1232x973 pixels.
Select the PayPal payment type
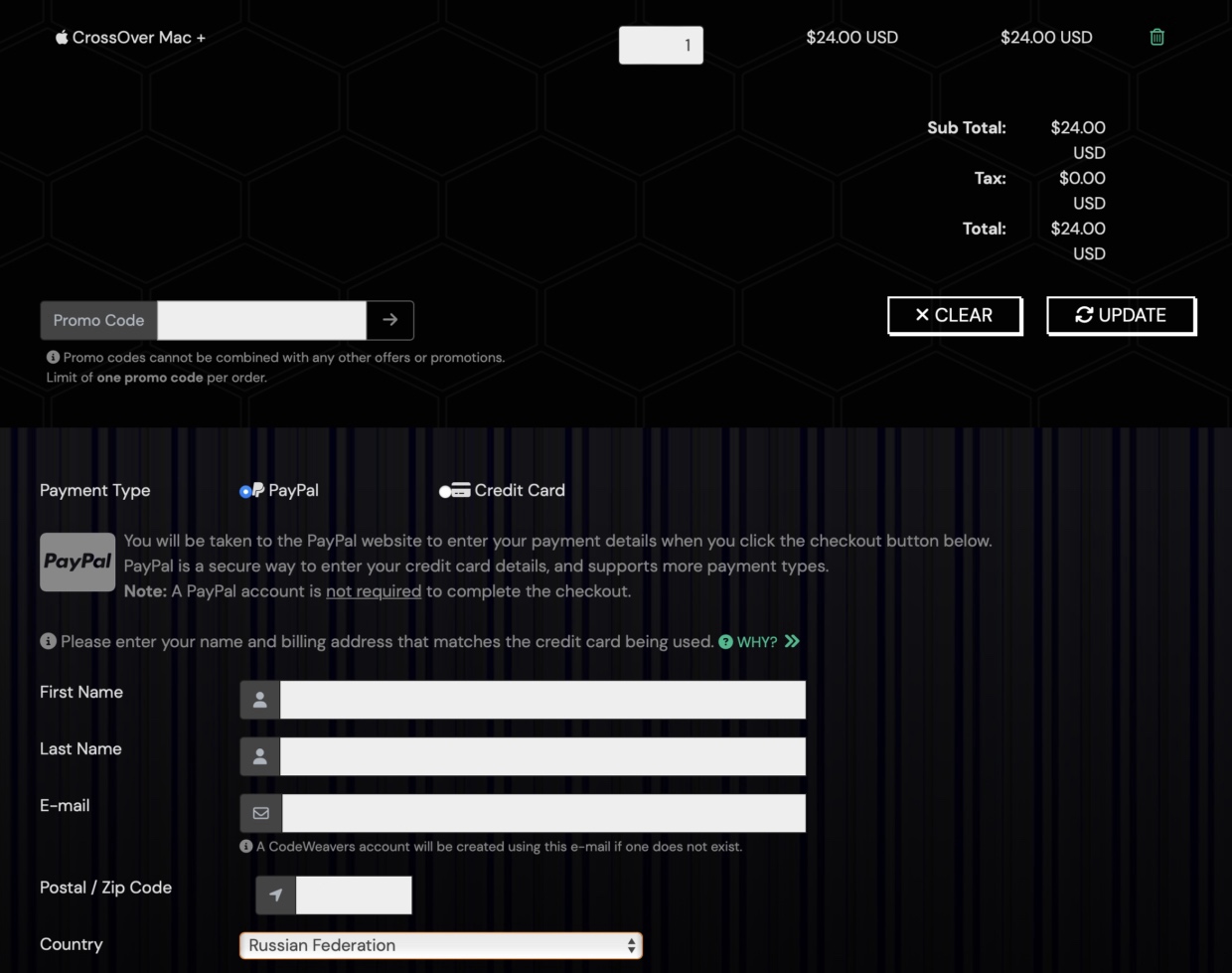[245, 491]
